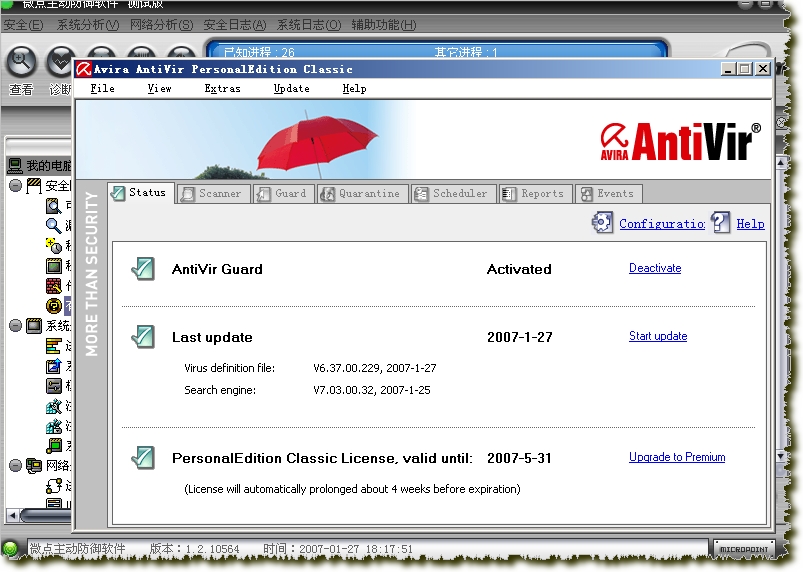This screenshot has height=572, width=803.
Task: Open 安全日志(A) menu in Micropoint window
Action: point(235,25)
